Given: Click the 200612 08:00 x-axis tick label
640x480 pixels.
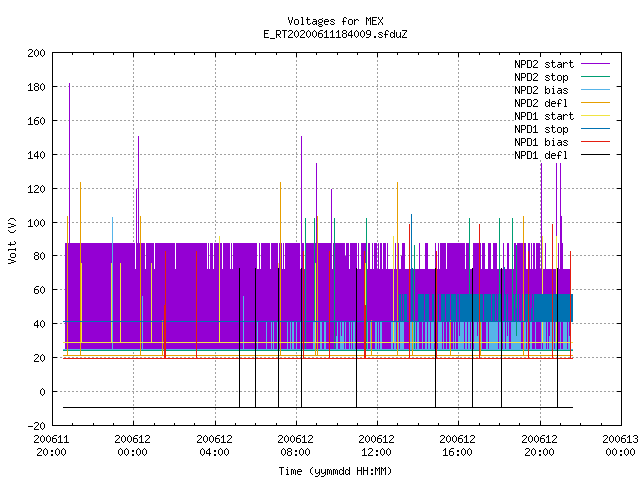Looking at the screenshot, I should coord(296,446).
